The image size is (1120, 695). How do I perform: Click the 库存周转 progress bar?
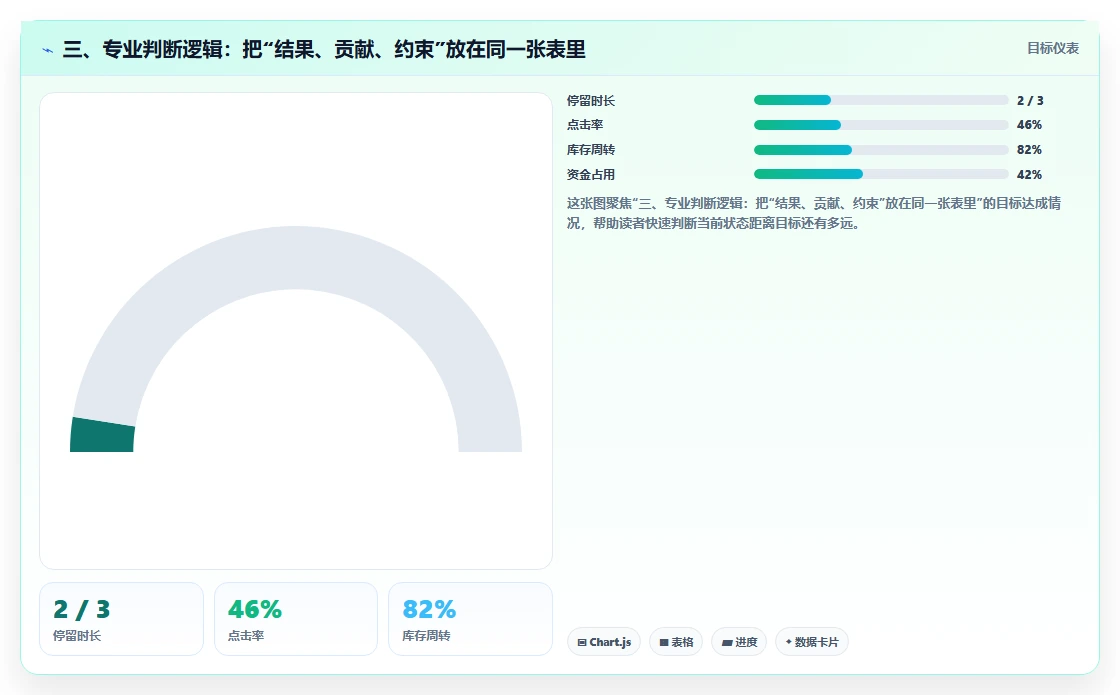pyautogui.click(x=881, y=150)
